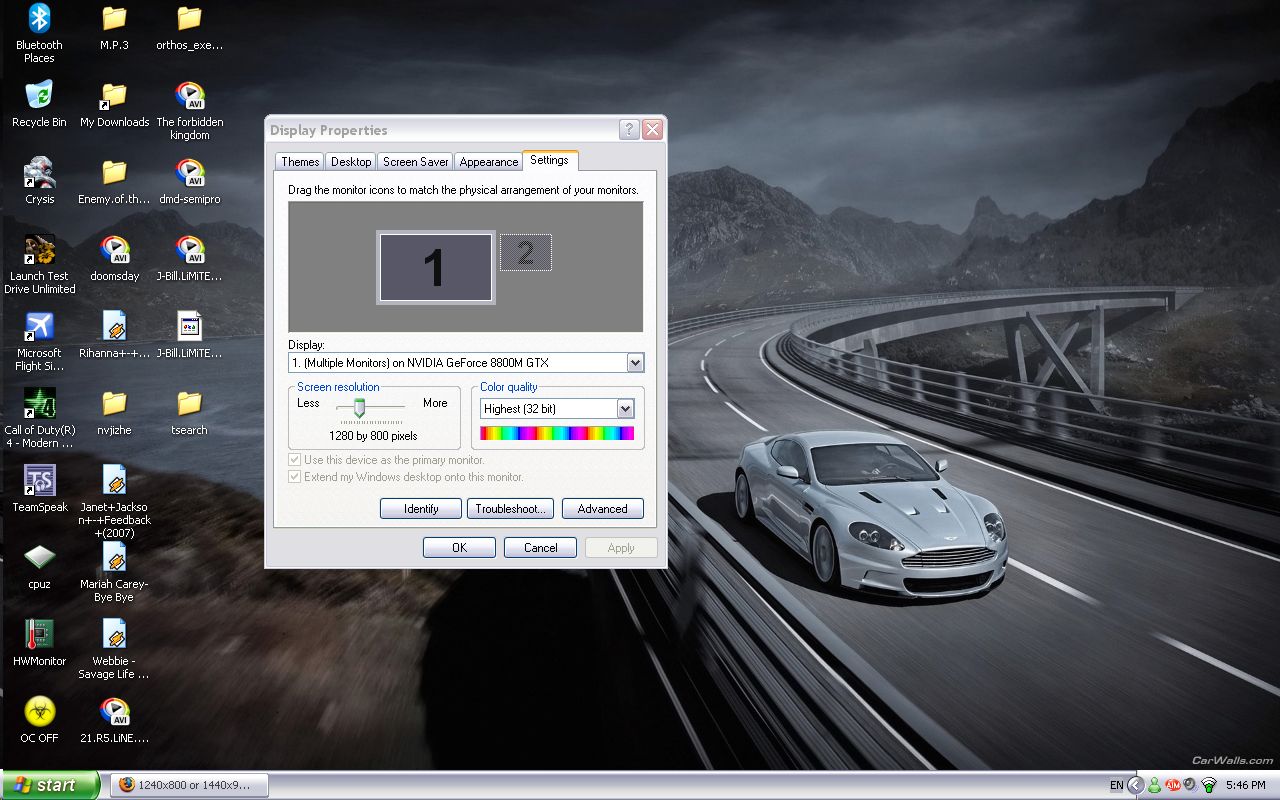Image resolution: width=1280 pixels, height=800 pixels.
Task: Open the Windows Start menu
Action: (x=50, y=785)
